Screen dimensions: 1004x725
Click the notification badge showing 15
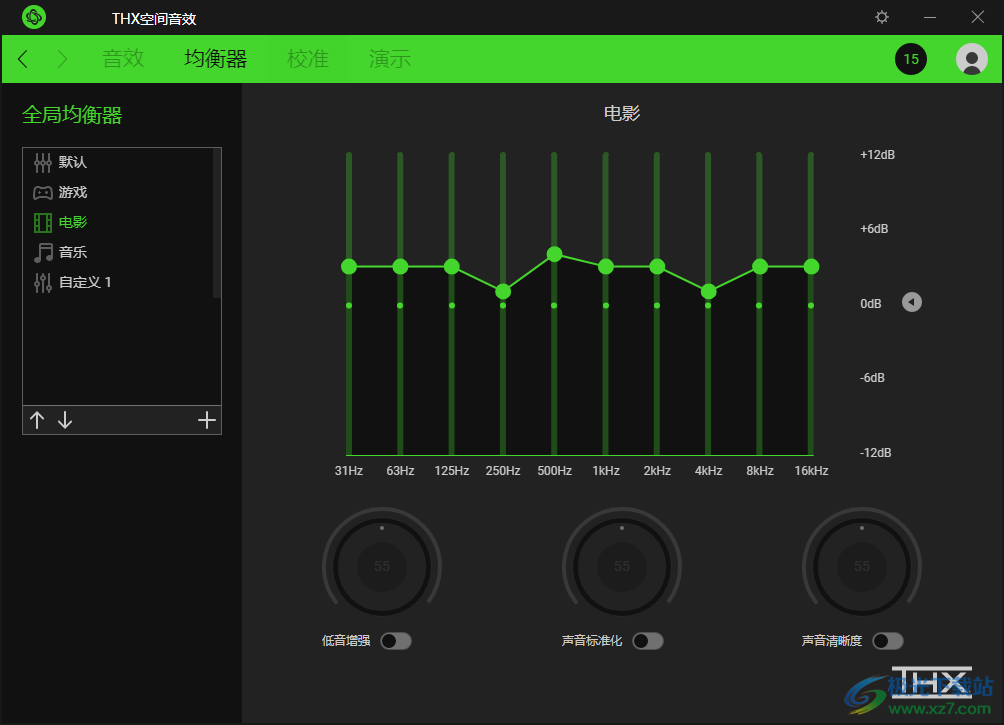911,59
